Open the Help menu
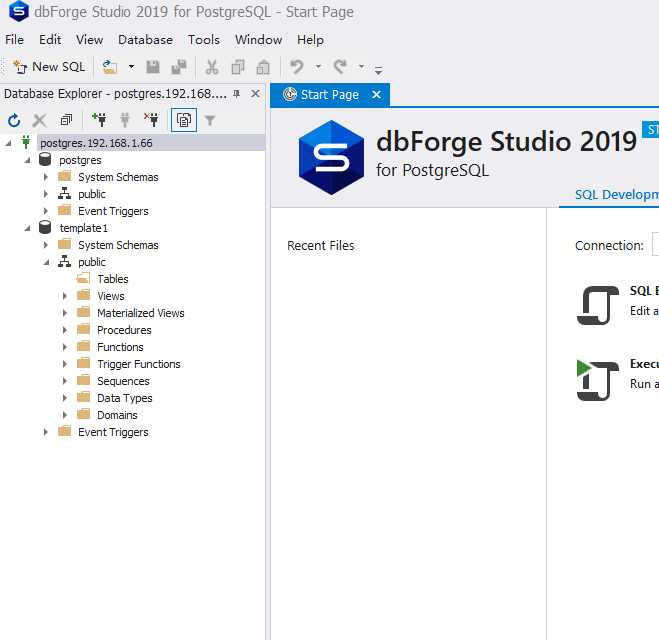 310,40
